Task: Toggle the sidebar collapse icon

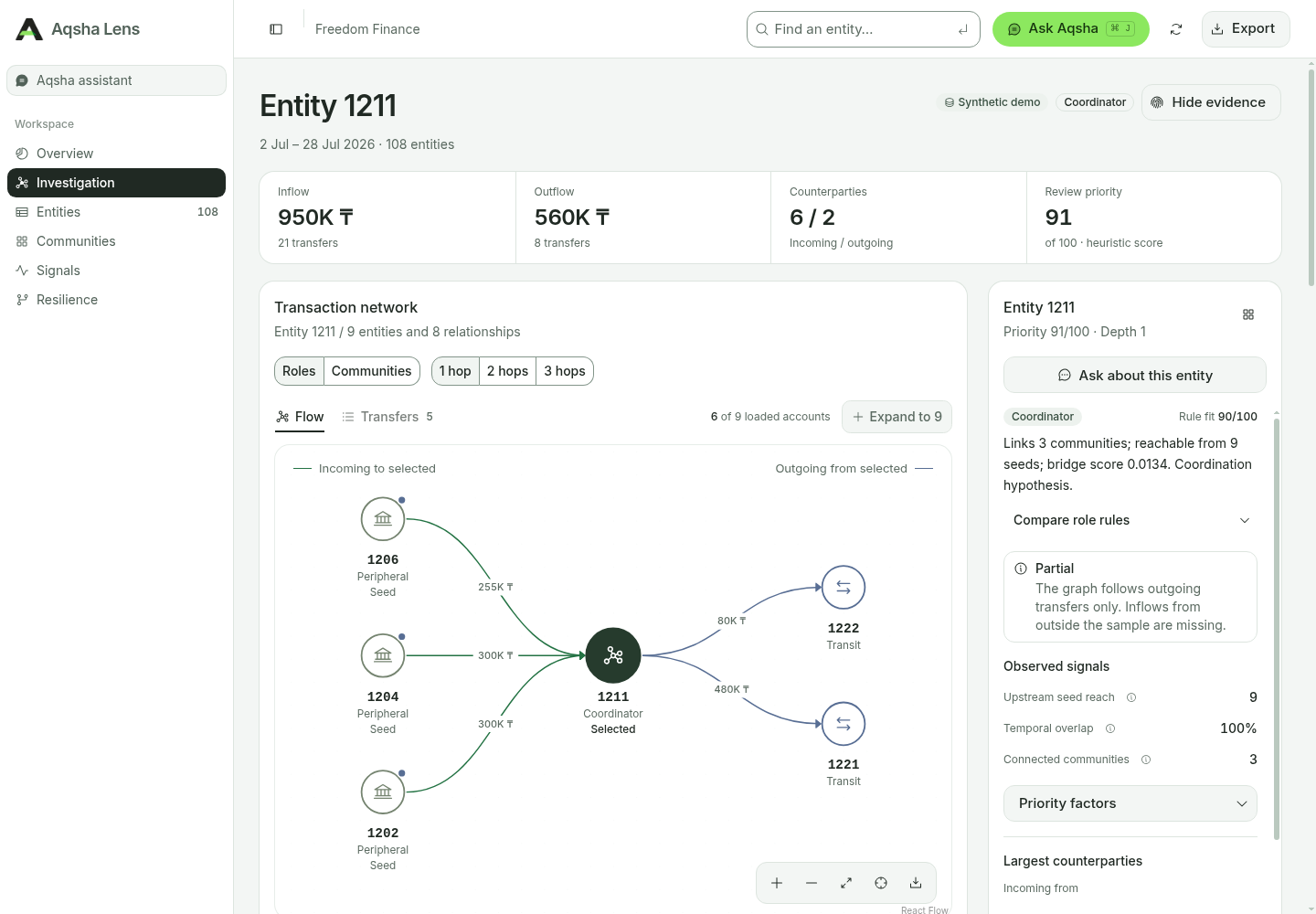Action: coord(276,29)
